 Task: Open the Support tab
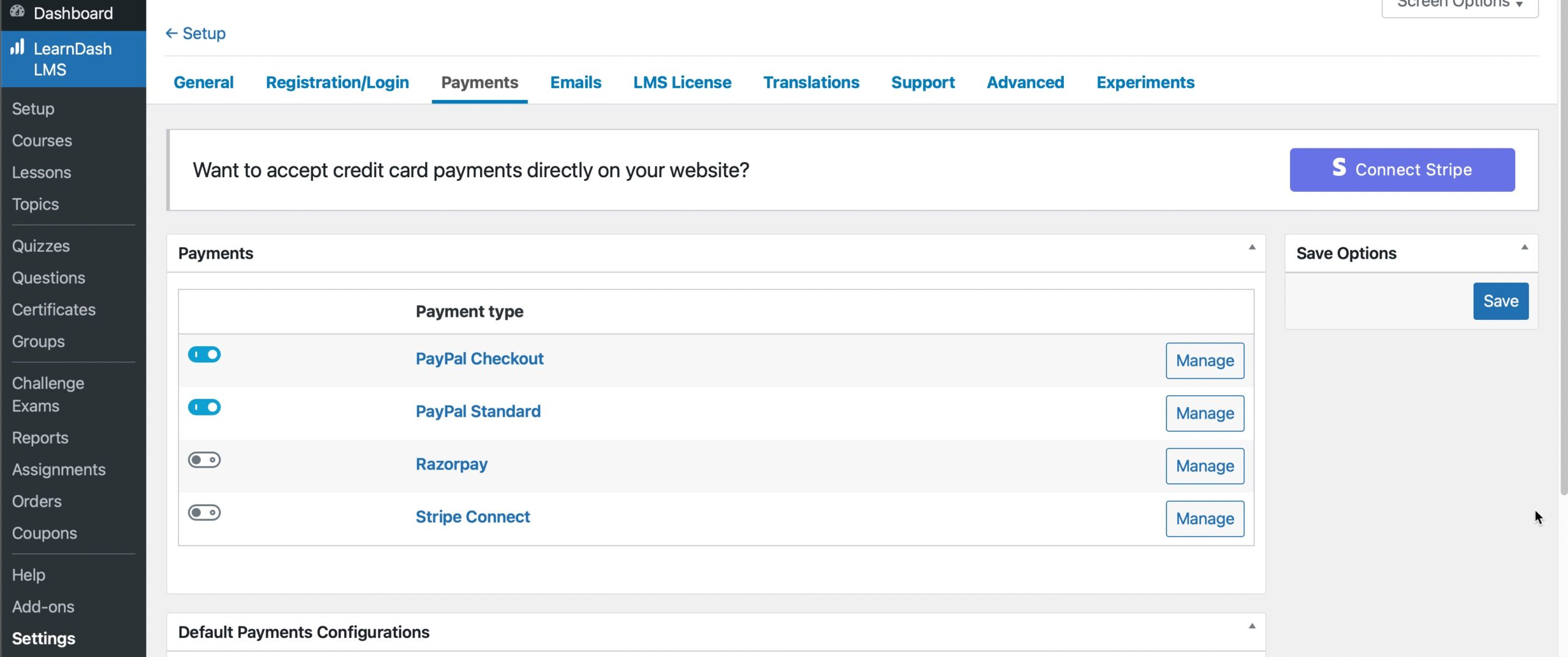coord(922,82)
